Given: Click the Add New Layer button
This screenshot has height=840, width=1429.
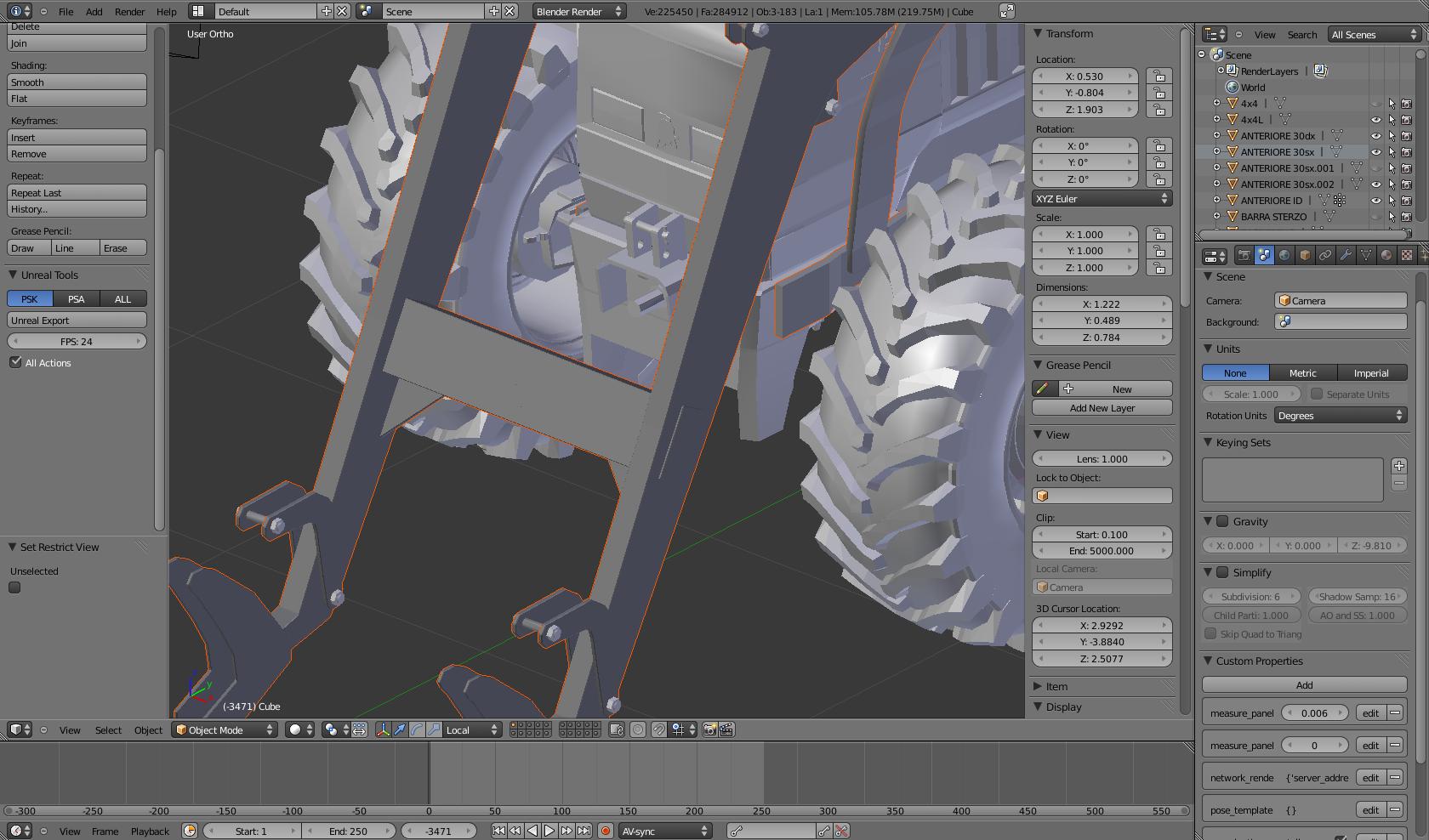Looking at the screenshot, I should pos(1102,408).
